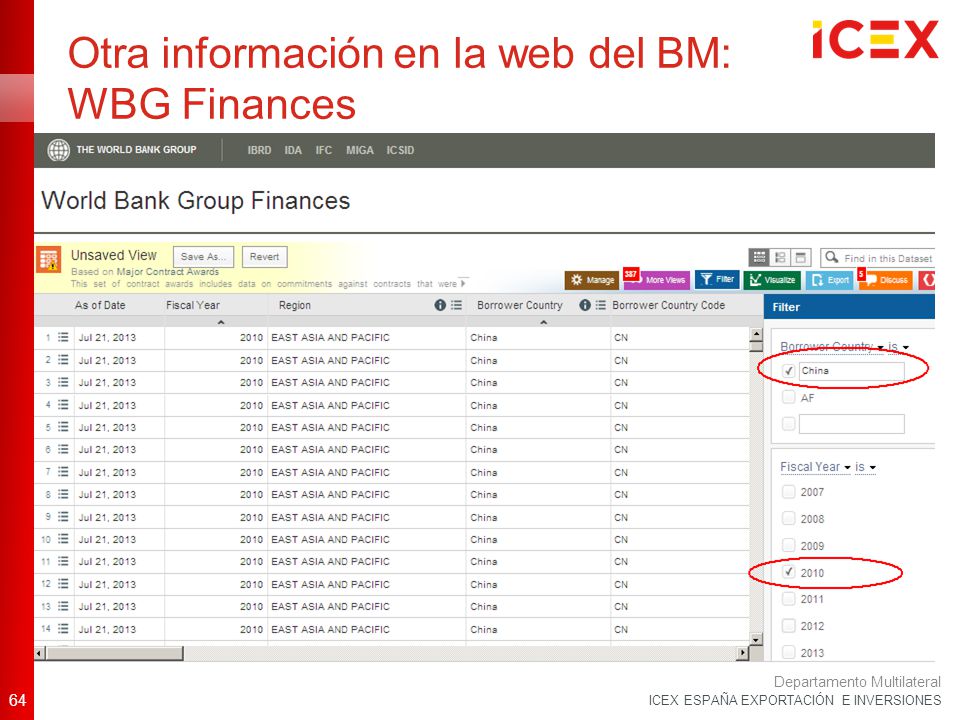Open the Visualize options
This screenshot has height=720, width=960.
point(773,280)
